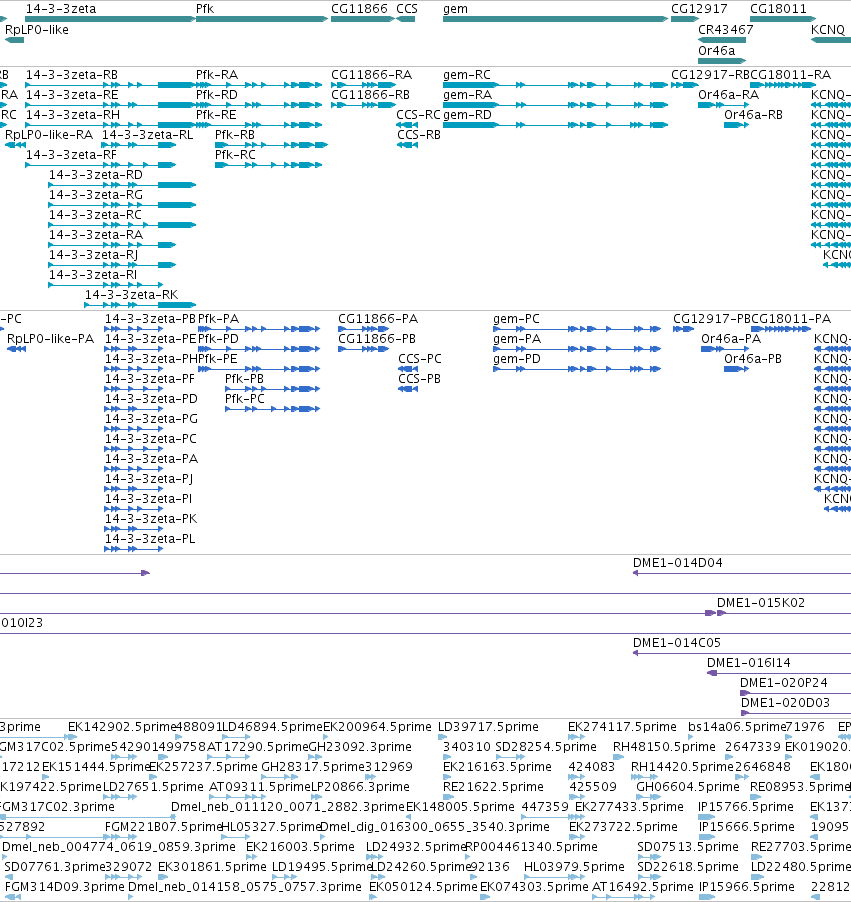
Task: Select transcript Pfk-RB
Action: (235, 135)
